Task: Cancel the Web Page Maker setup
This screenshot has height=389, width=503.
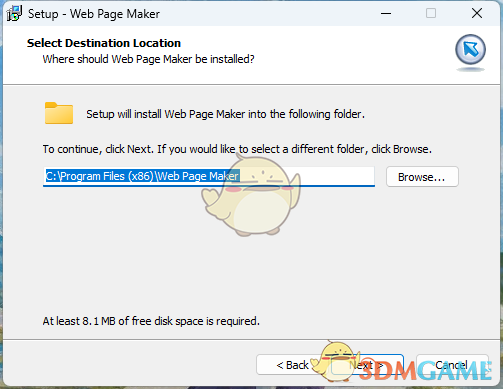Action: point(452,365)
